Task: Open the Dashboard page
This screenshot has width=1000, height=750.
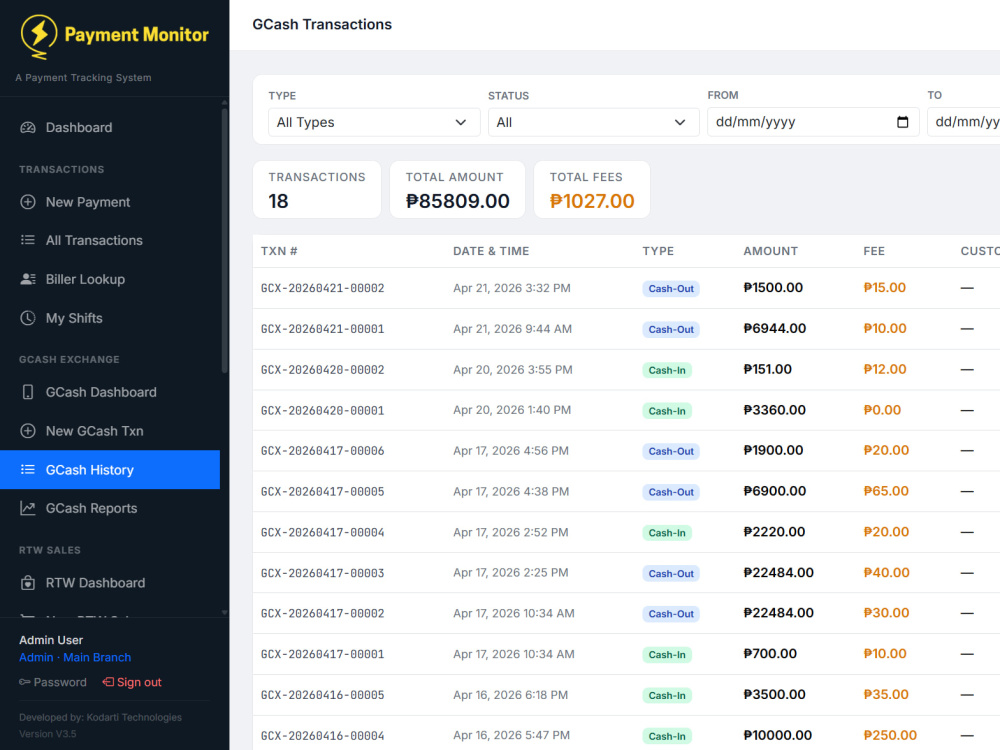Action: [110, 128]
